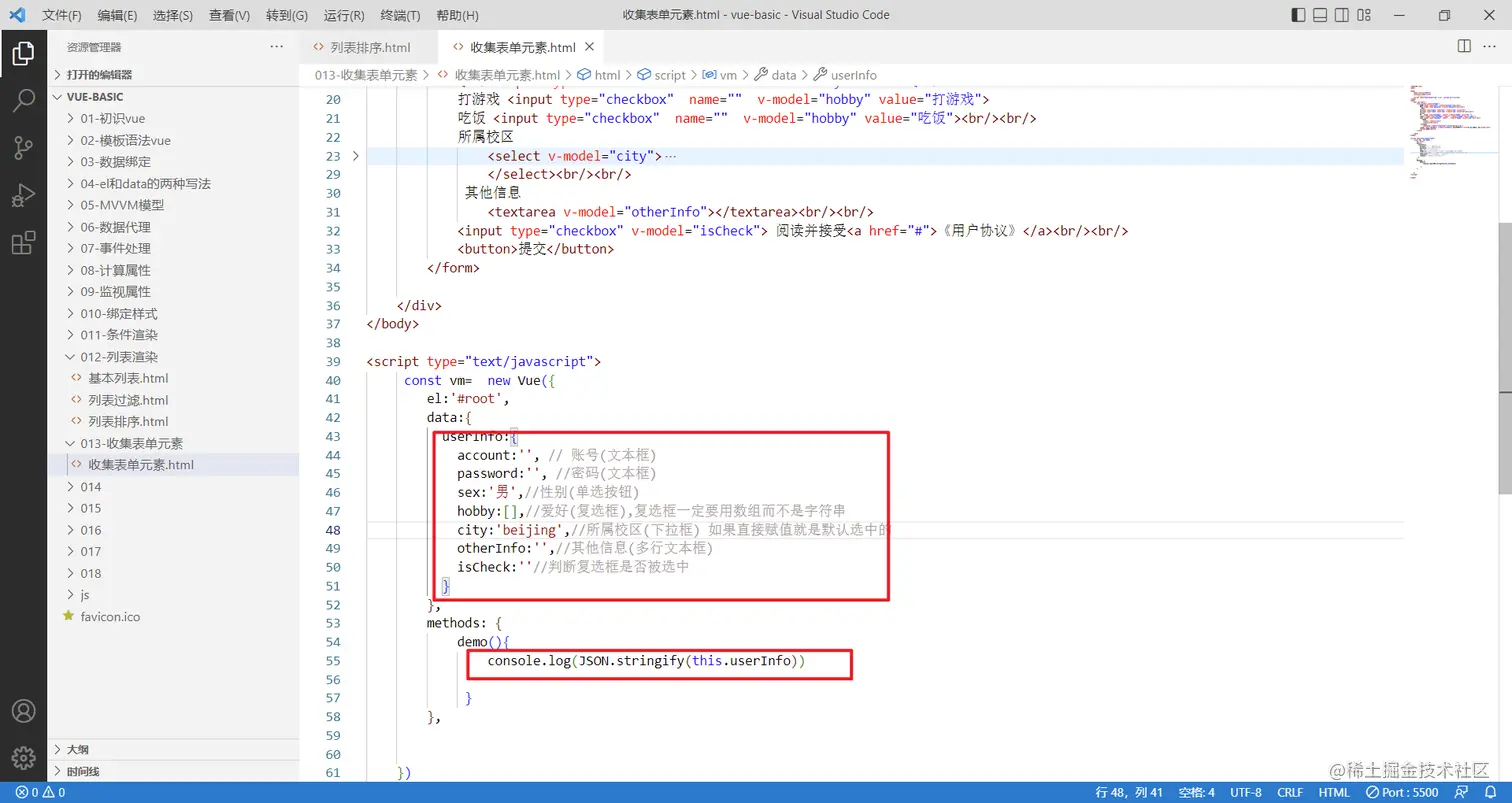The width and height of the screenshot is (1512, 803).
Task: Expand the 打开的编辑器 section
Action: point(173,75)
